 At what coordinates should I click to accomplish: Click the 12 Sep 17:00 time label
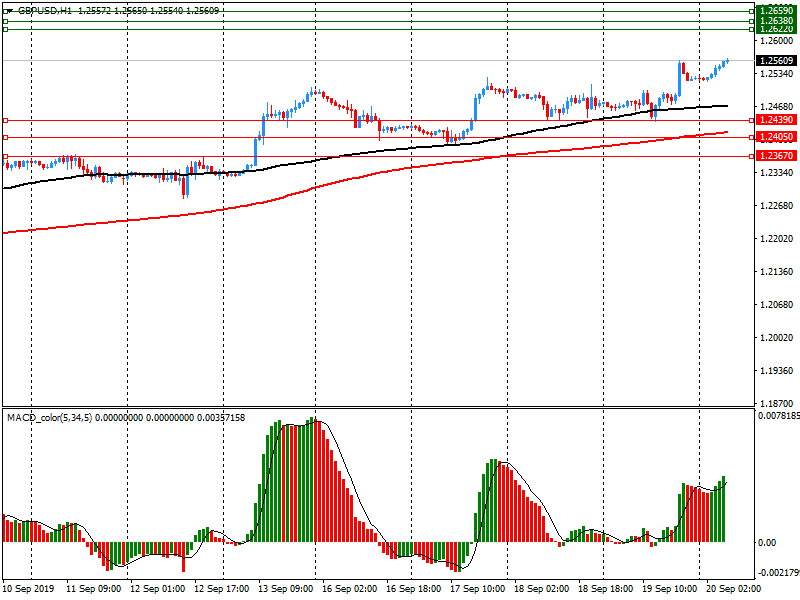pos(221,589)
